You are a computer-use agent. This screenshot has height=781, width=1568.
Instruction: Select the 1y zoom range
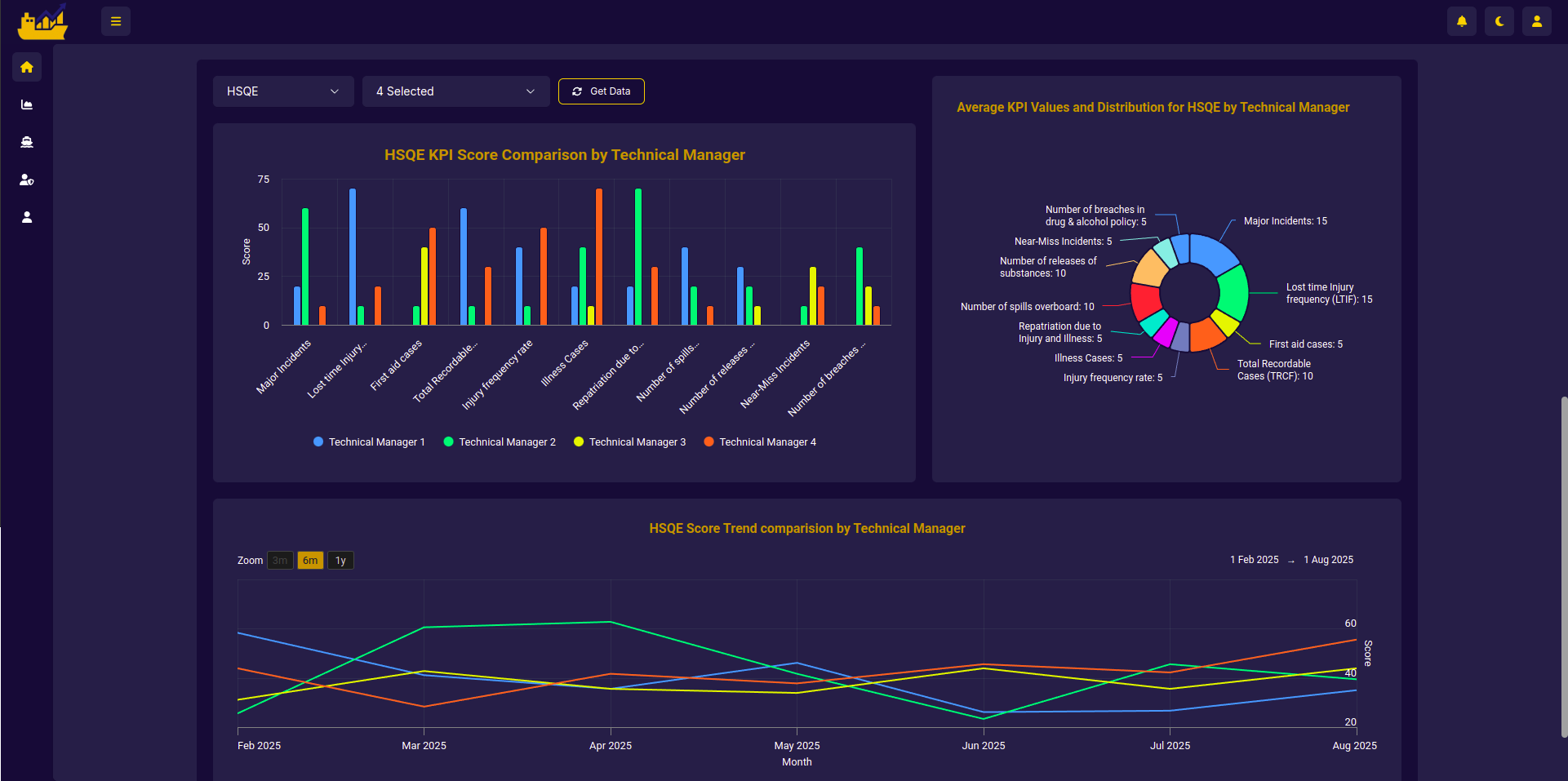click(x=340, y=561)
